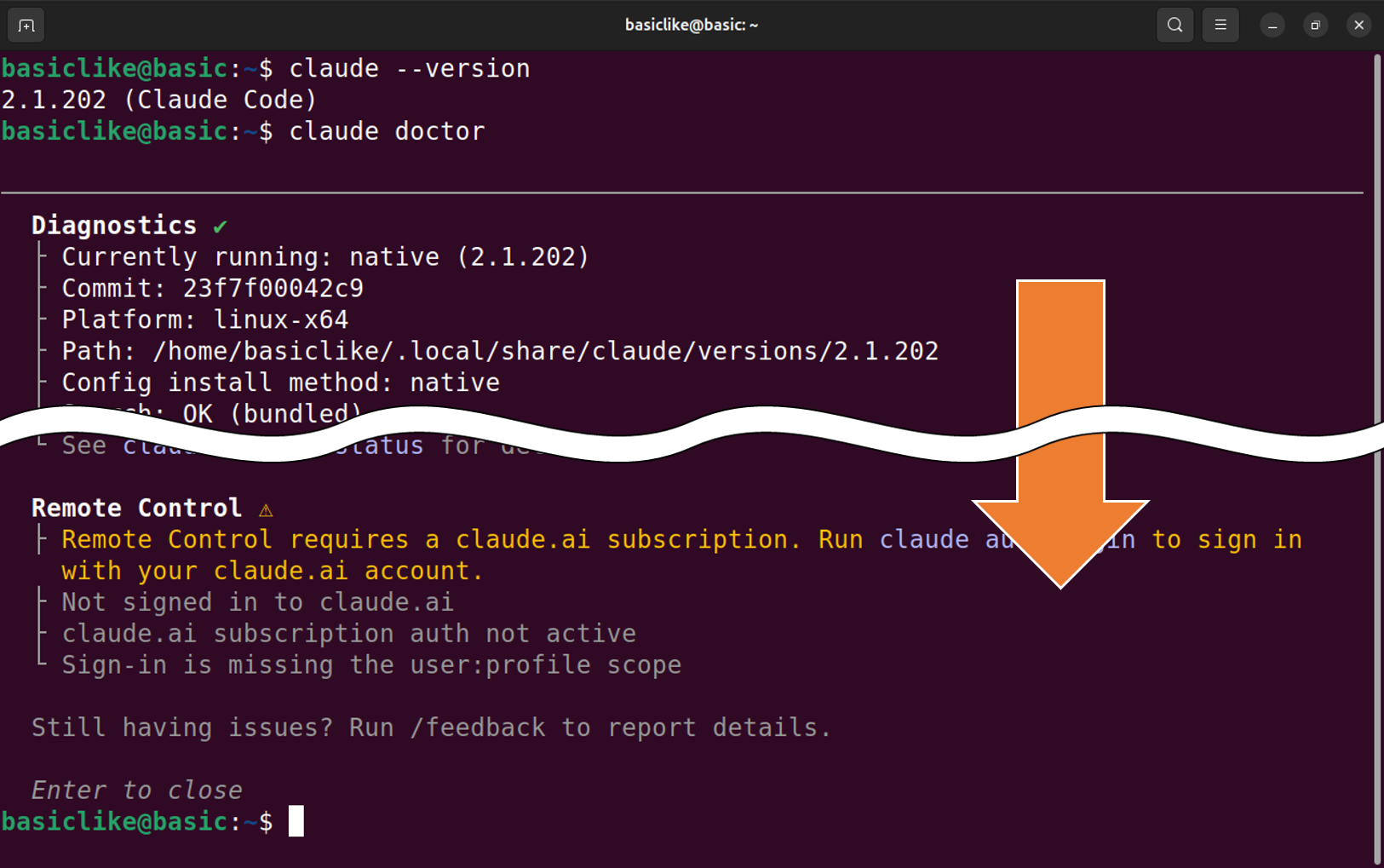The width and height of the screenshot is (1384, 868).
Task: Click 'Still having issues? Run /feedback' line
Action: (431, 728)
